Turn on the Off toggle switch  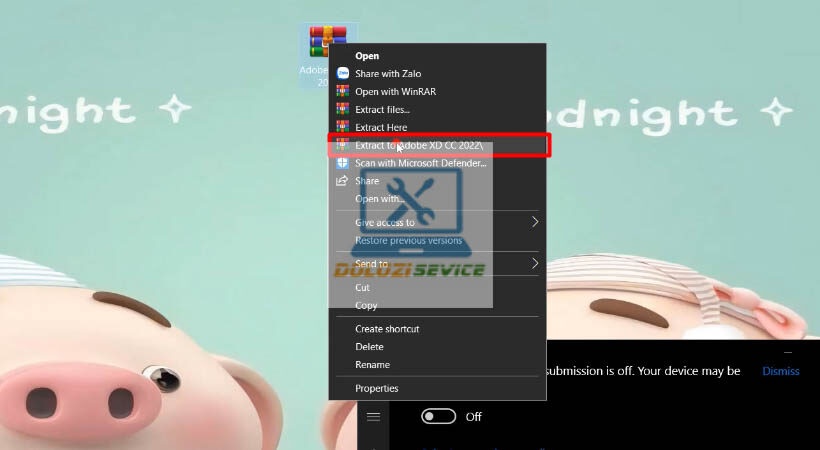(x=438, y=417)
